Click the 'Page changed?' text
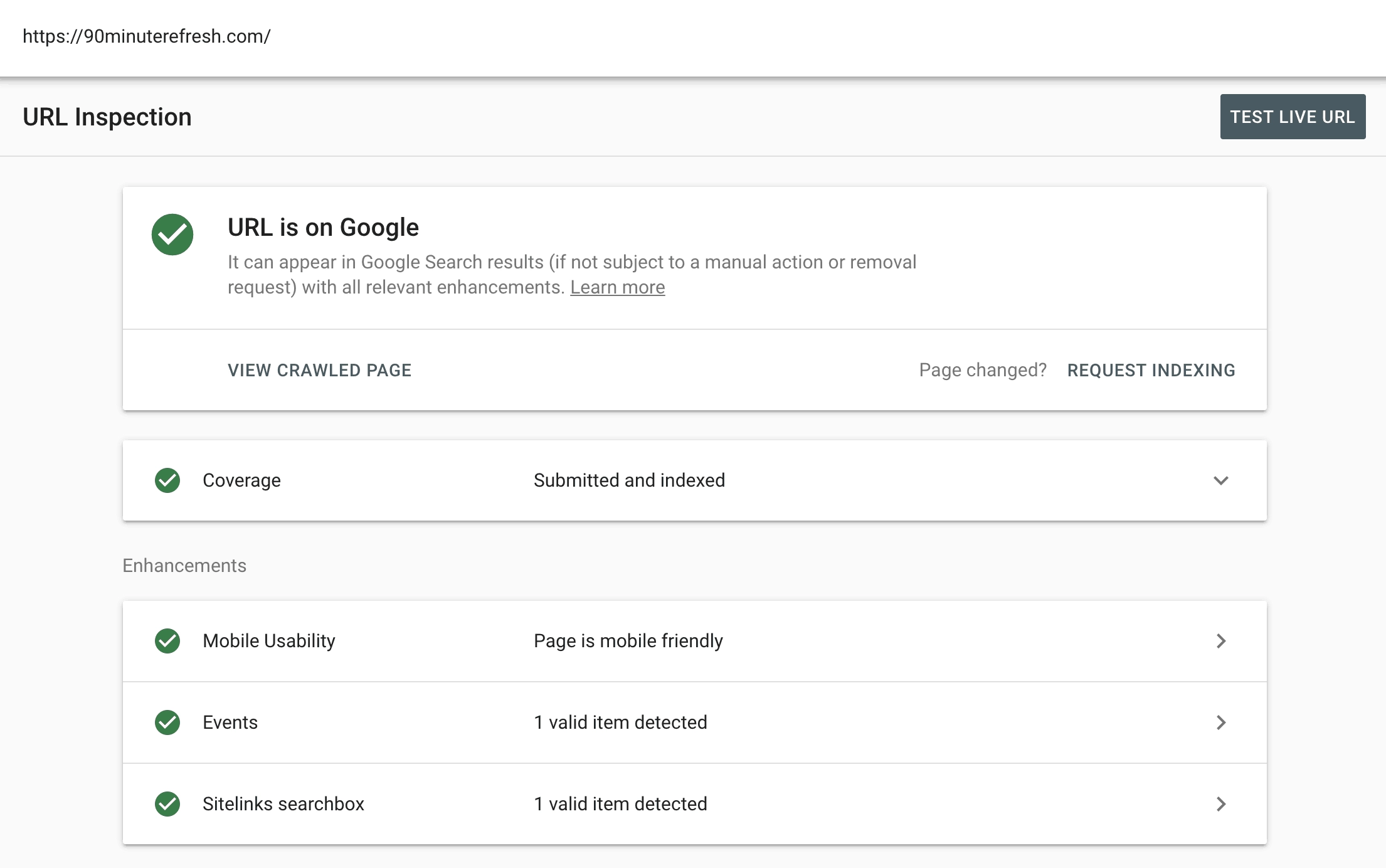 pyautogui.click(x=983, y=370)
